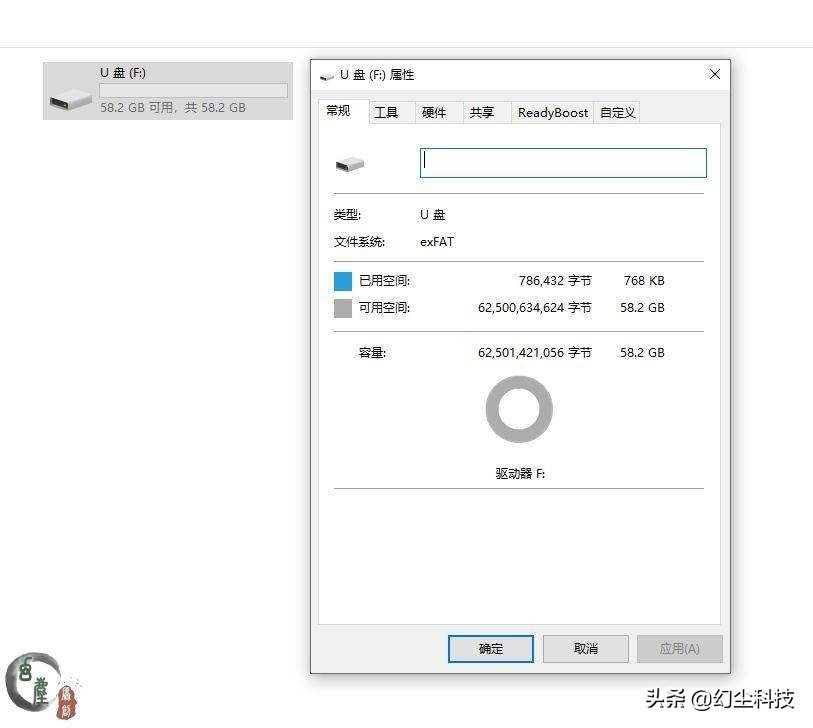Image resolution: width=813 pixels, height=728 pixels.
Task: Click the USB drive icon in the dialog
Action: pyautogui.click(x=350, y=162)
